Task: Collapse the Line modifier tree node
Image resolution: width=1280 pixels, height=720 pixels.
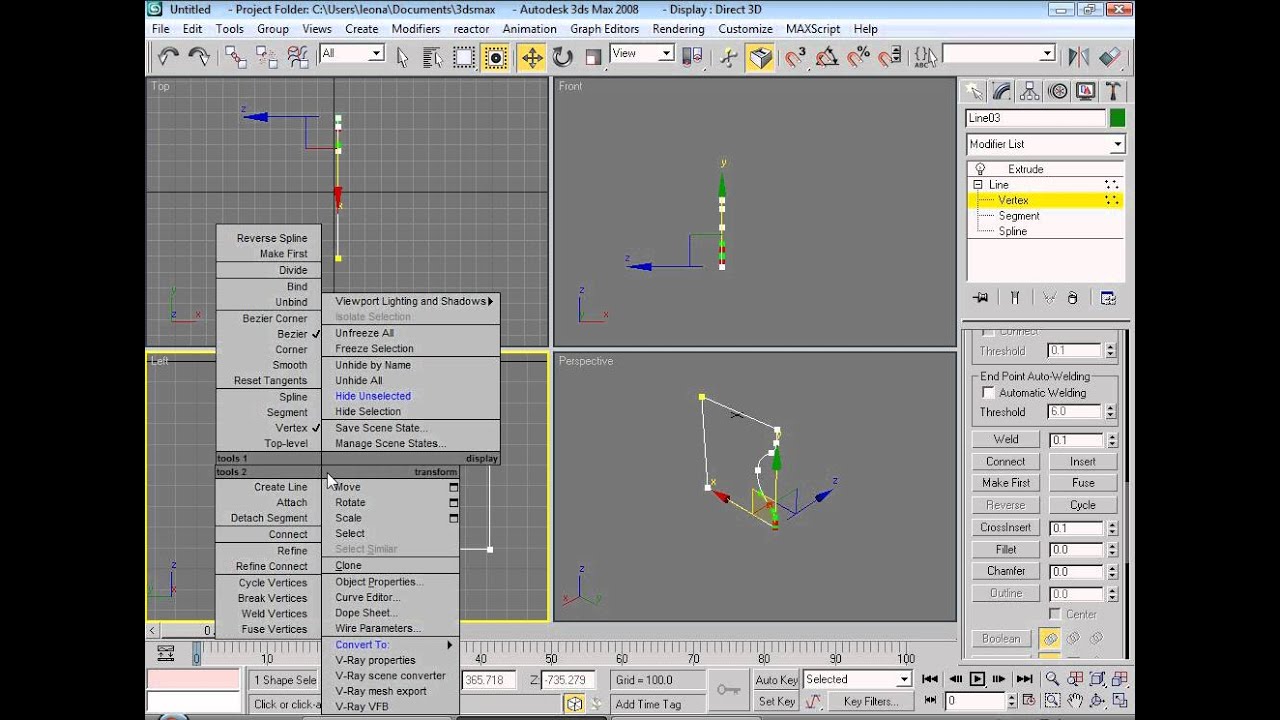Action: 978,185
